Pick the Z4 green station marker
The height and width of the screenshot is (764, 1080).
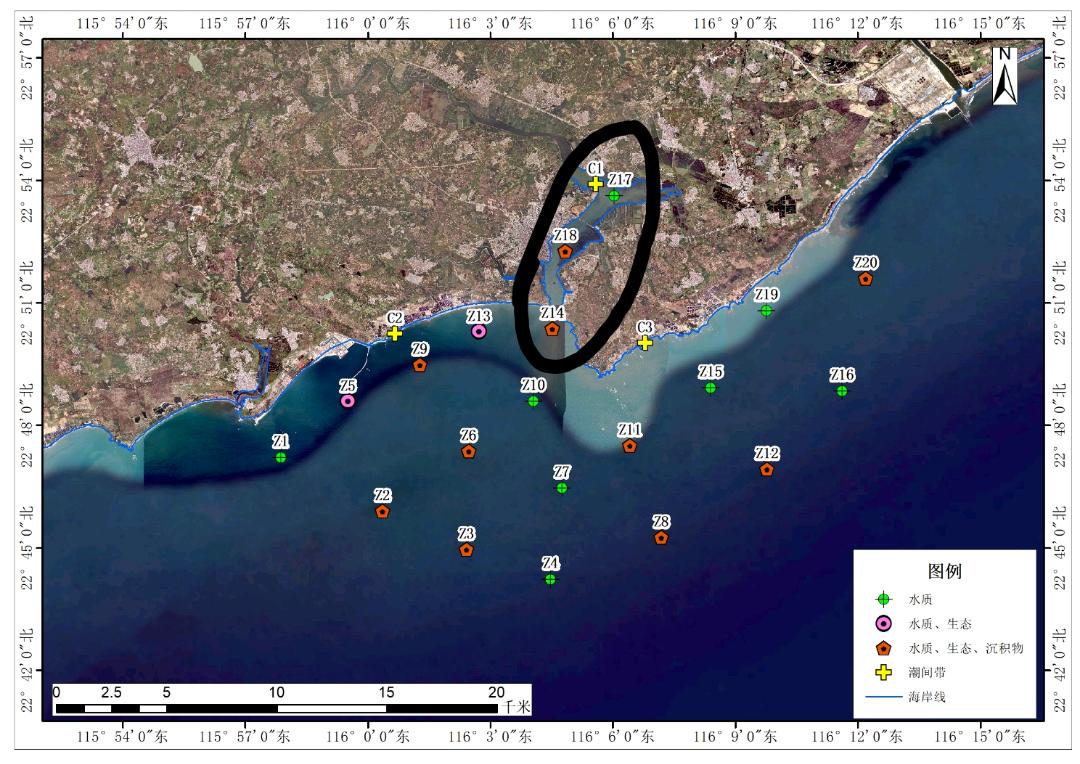(x=550, y=579)
